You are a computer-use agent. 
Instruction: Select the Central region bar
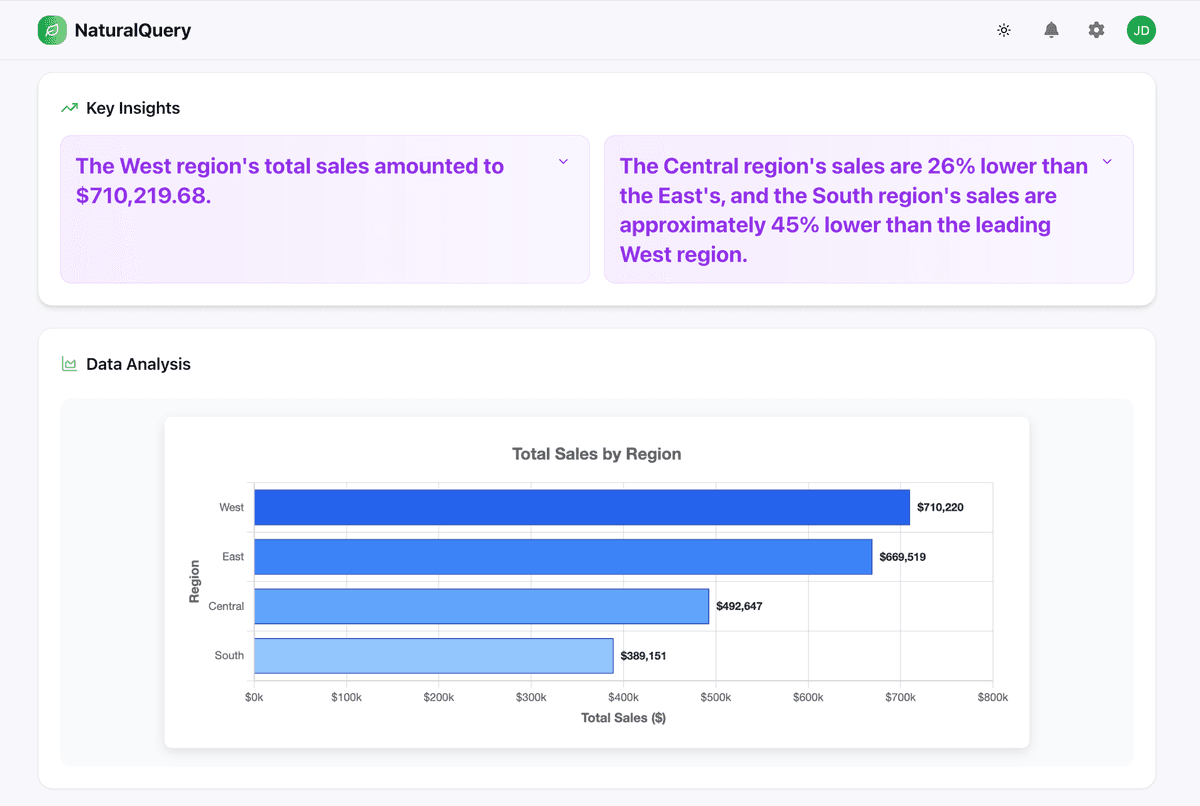click(481, 606)
